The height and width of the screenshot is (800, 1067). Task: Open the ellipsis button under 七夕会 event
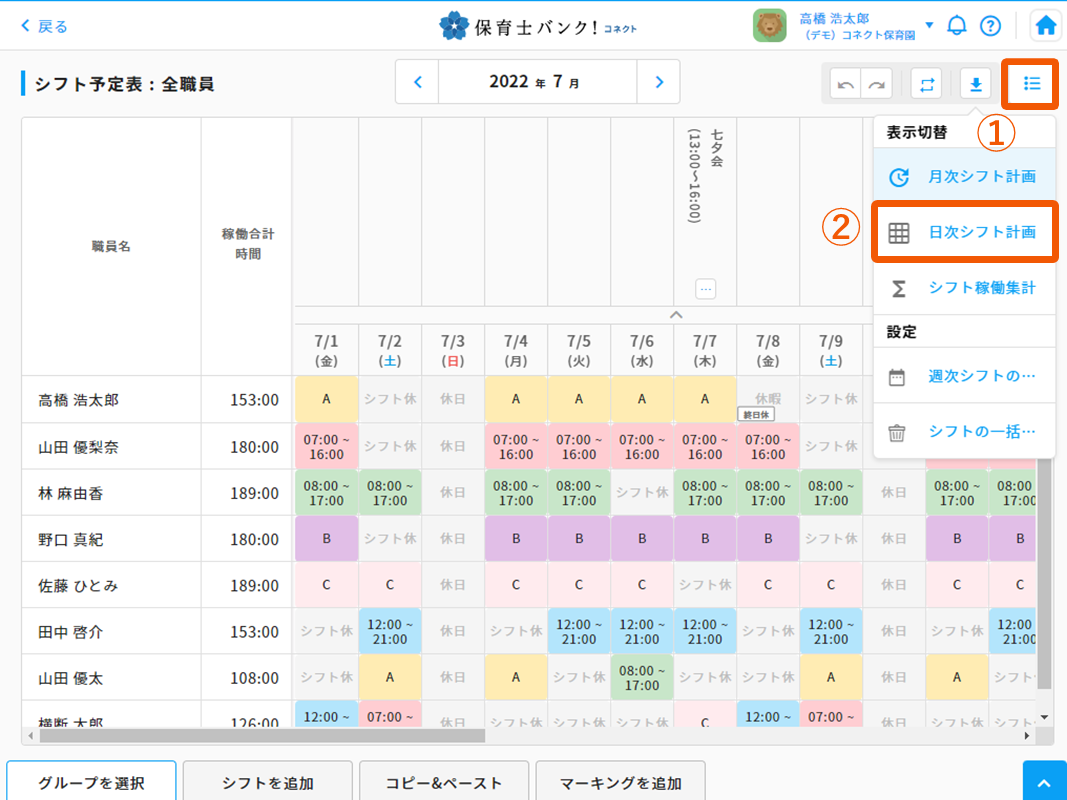(x=706, y=289)
